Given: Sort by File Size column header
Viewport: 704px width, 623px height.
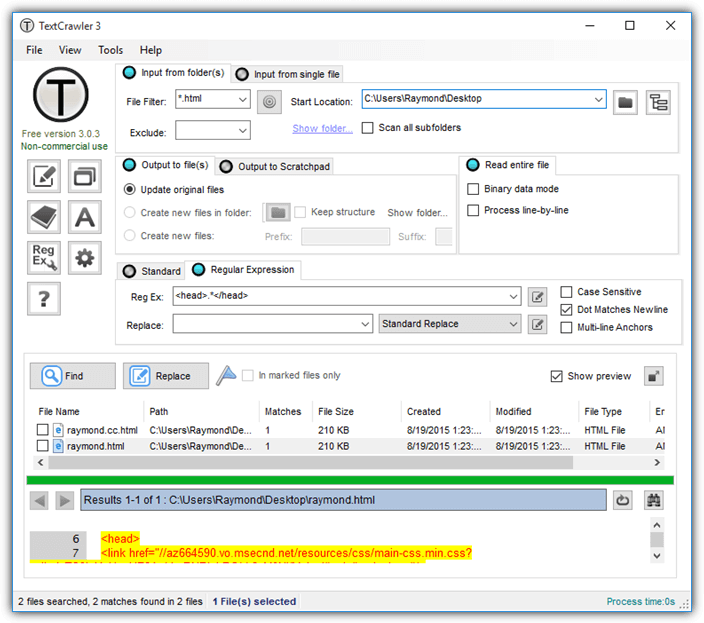Looking at the screenshot, I should click(336, 412).
